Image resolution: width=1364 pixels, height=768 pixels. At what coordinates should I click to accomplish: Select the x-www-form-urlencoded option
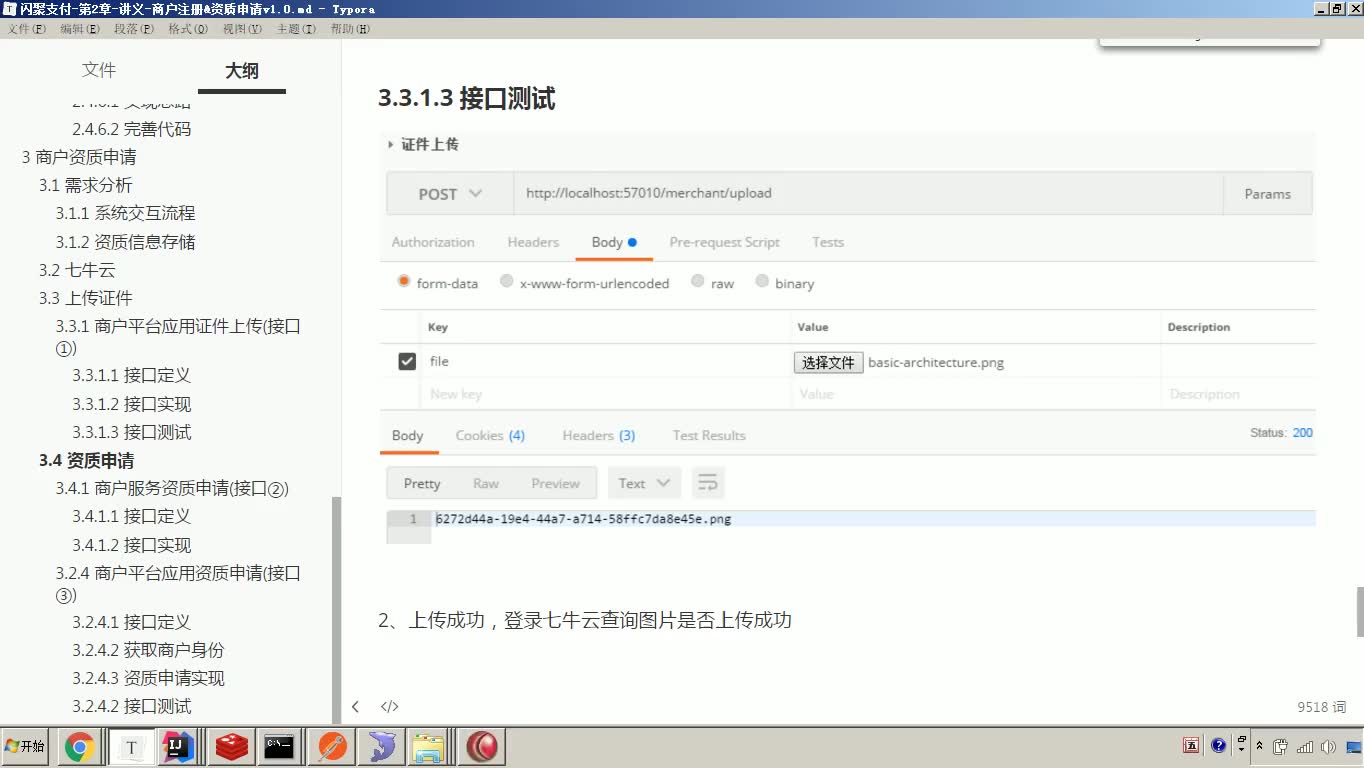506,283
